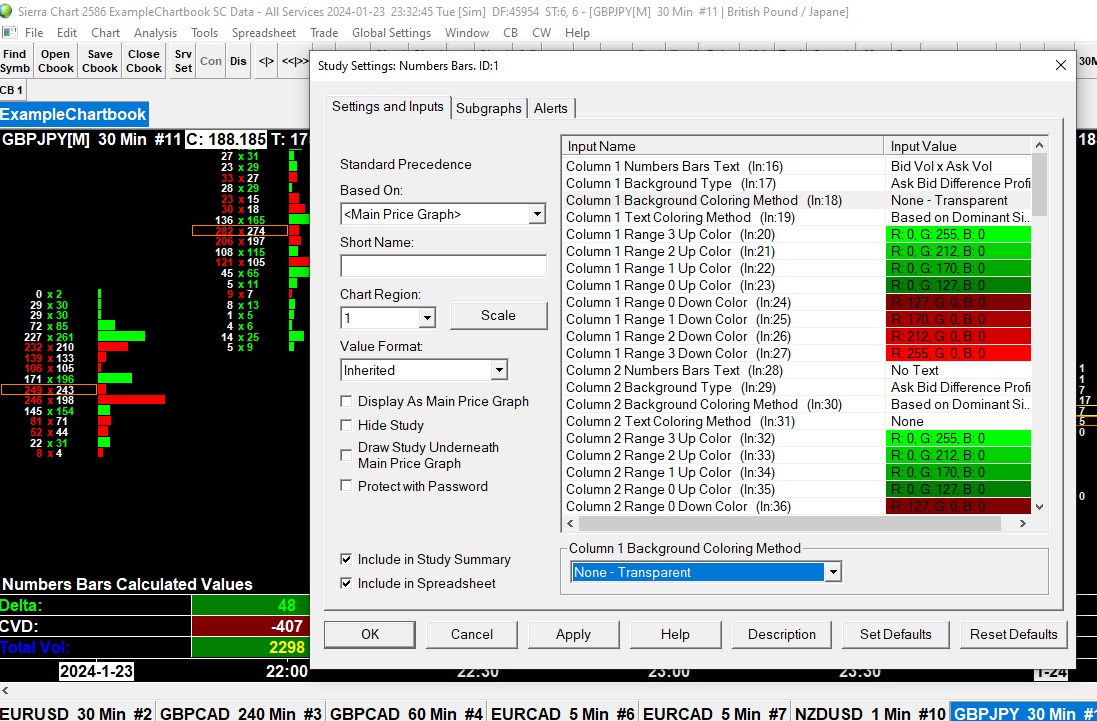Click the Cancel button

(x=472, y=634)
